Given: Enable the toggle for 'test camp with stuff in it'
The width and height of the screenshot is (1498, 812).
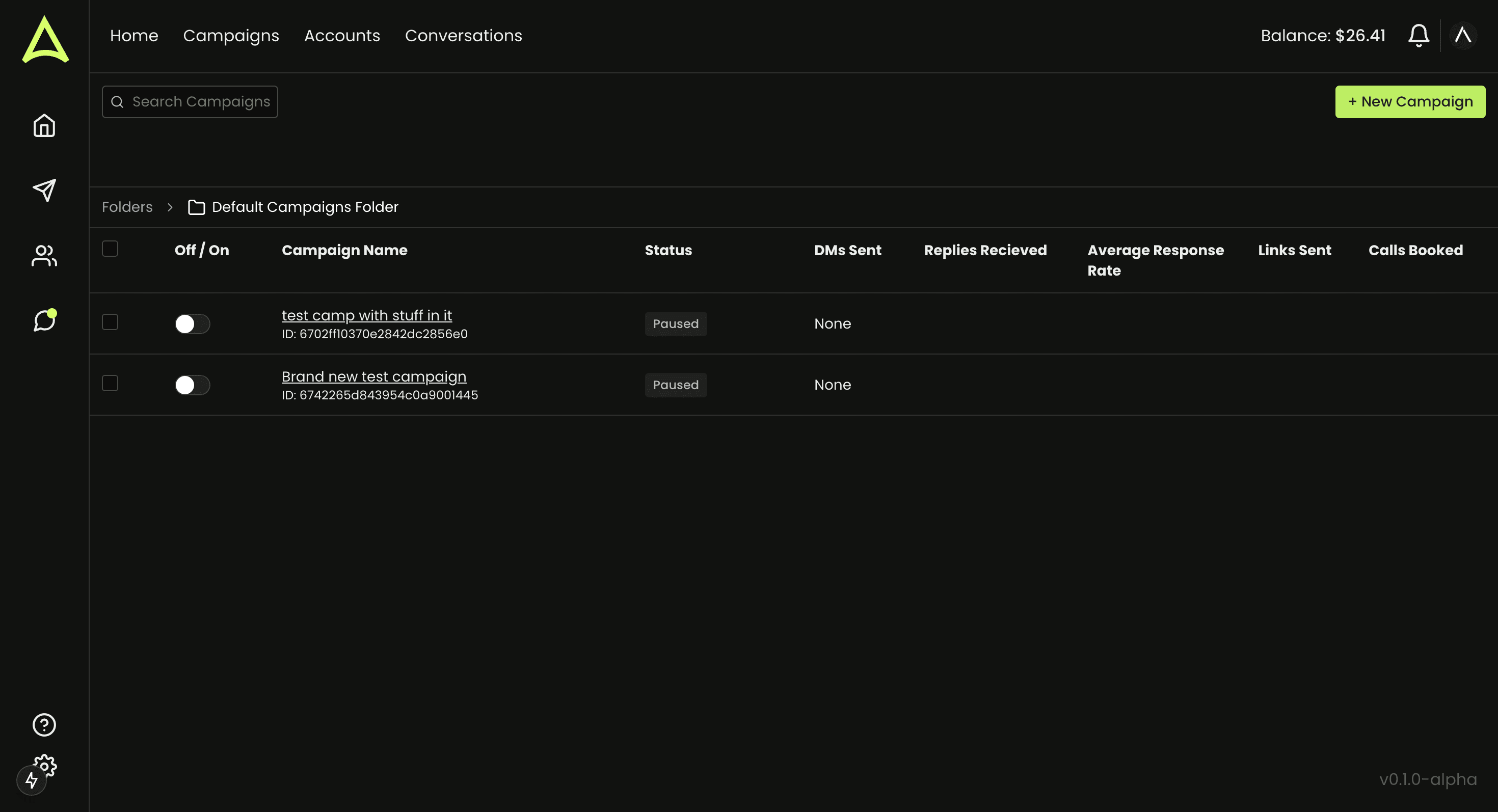Looking at the screenshot, I should click(193, 324).
